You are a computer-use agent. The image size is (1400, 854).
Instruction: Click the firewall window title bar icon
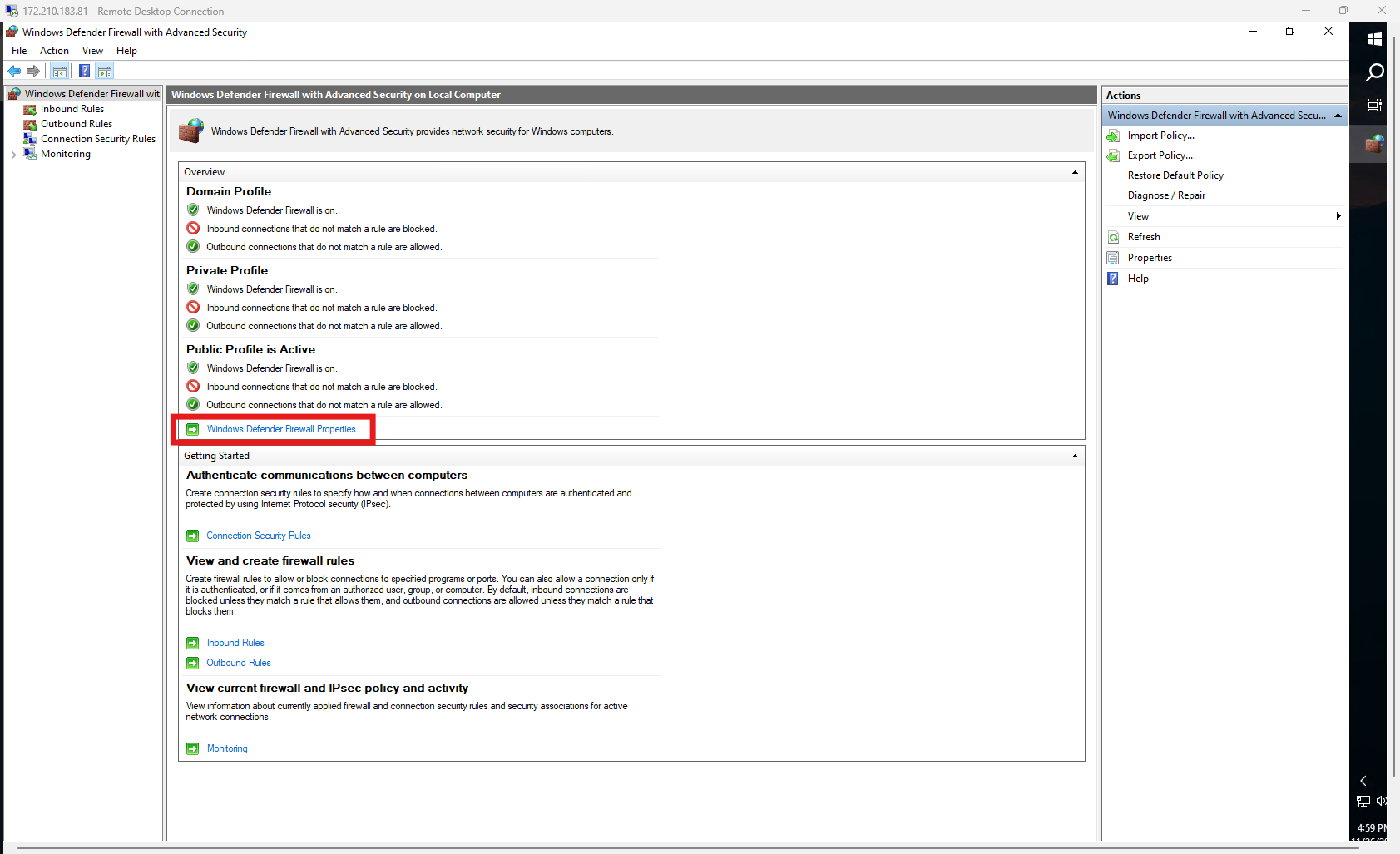pyautogui.click(x=12, y=32)
